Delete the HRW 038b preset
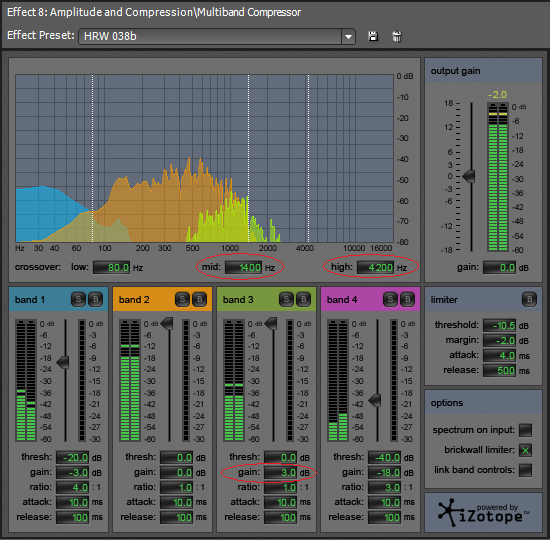The image size is (550, 540). [397, 36]
